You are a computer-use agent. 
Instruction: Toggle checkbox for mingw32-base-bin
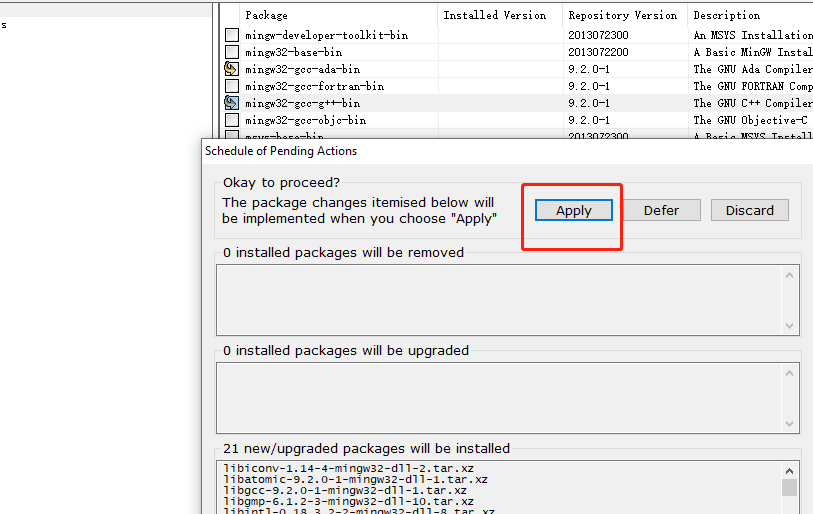[232, 52]
